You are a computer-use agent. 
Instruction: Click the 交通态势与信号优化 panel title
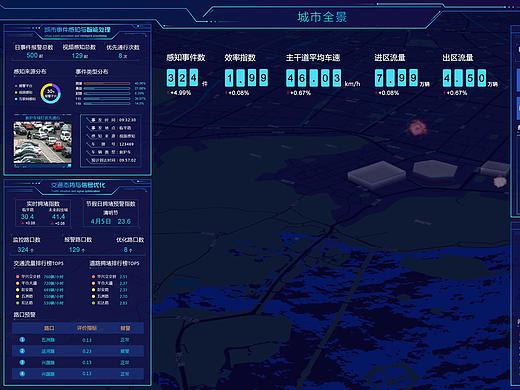tap(78, 185)
